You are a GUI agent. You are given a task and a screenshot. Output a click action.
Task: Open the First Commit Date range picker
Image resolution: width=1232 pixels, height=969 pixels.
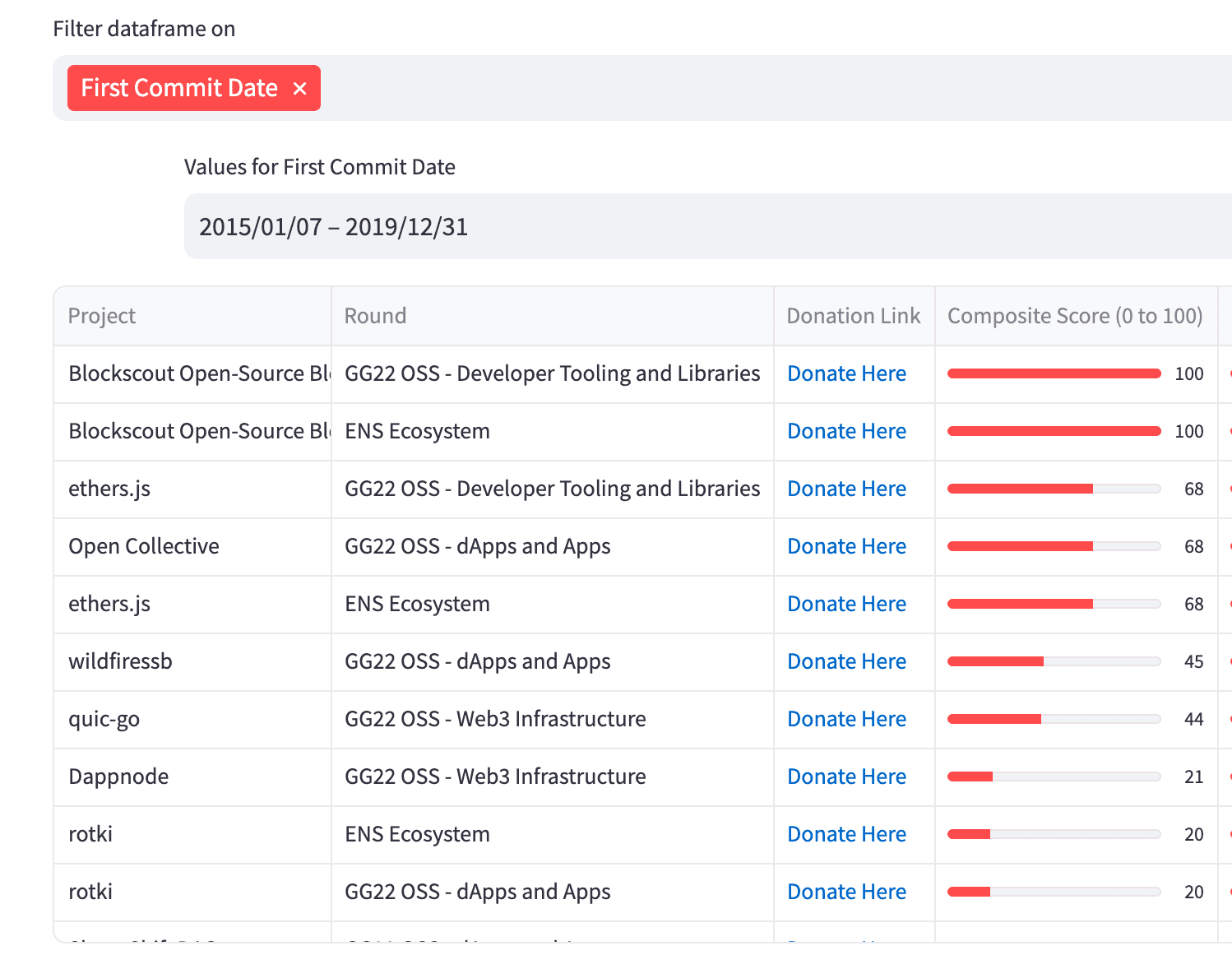tap(707, 227)
